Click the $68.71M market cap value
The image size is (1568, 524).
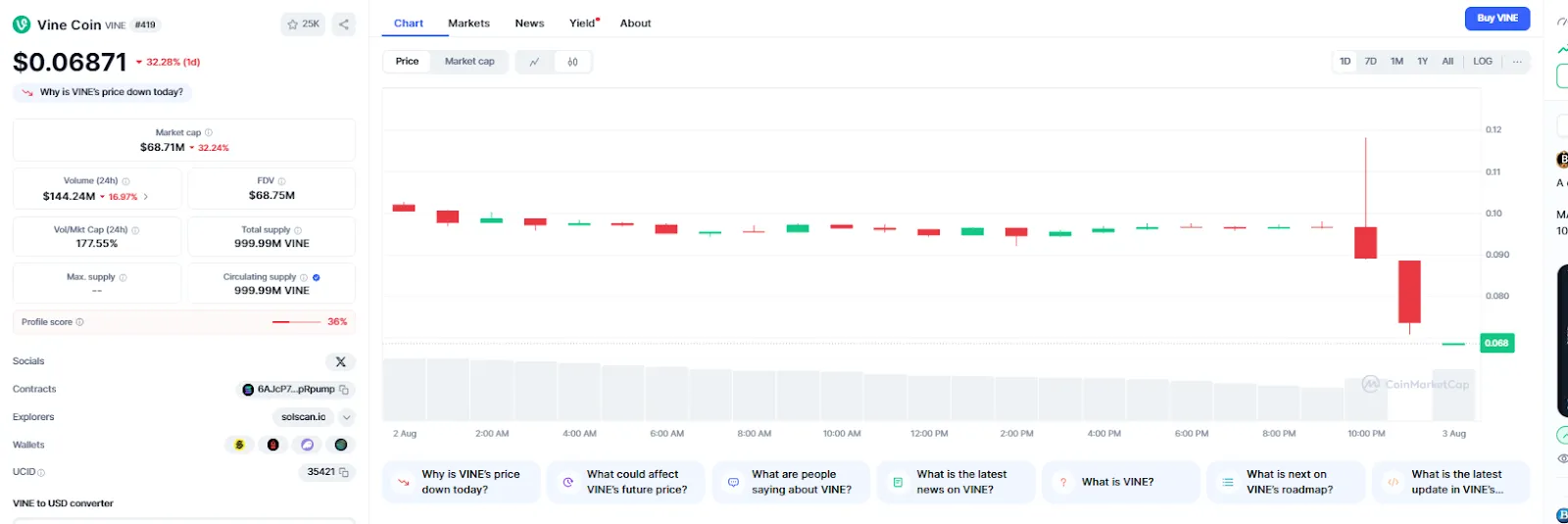coord(163,148)
